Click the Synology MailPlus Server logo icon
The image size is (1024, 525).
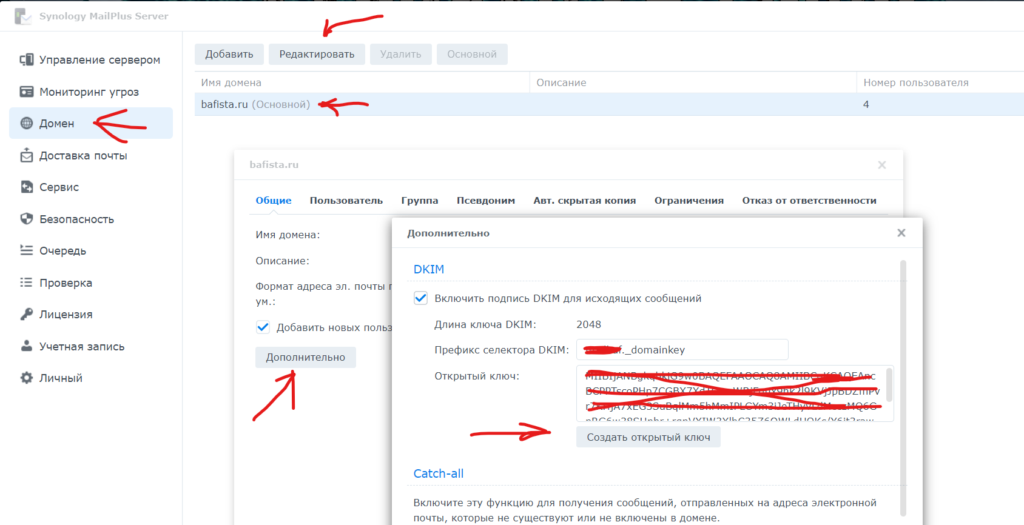(x=22, y=16)
